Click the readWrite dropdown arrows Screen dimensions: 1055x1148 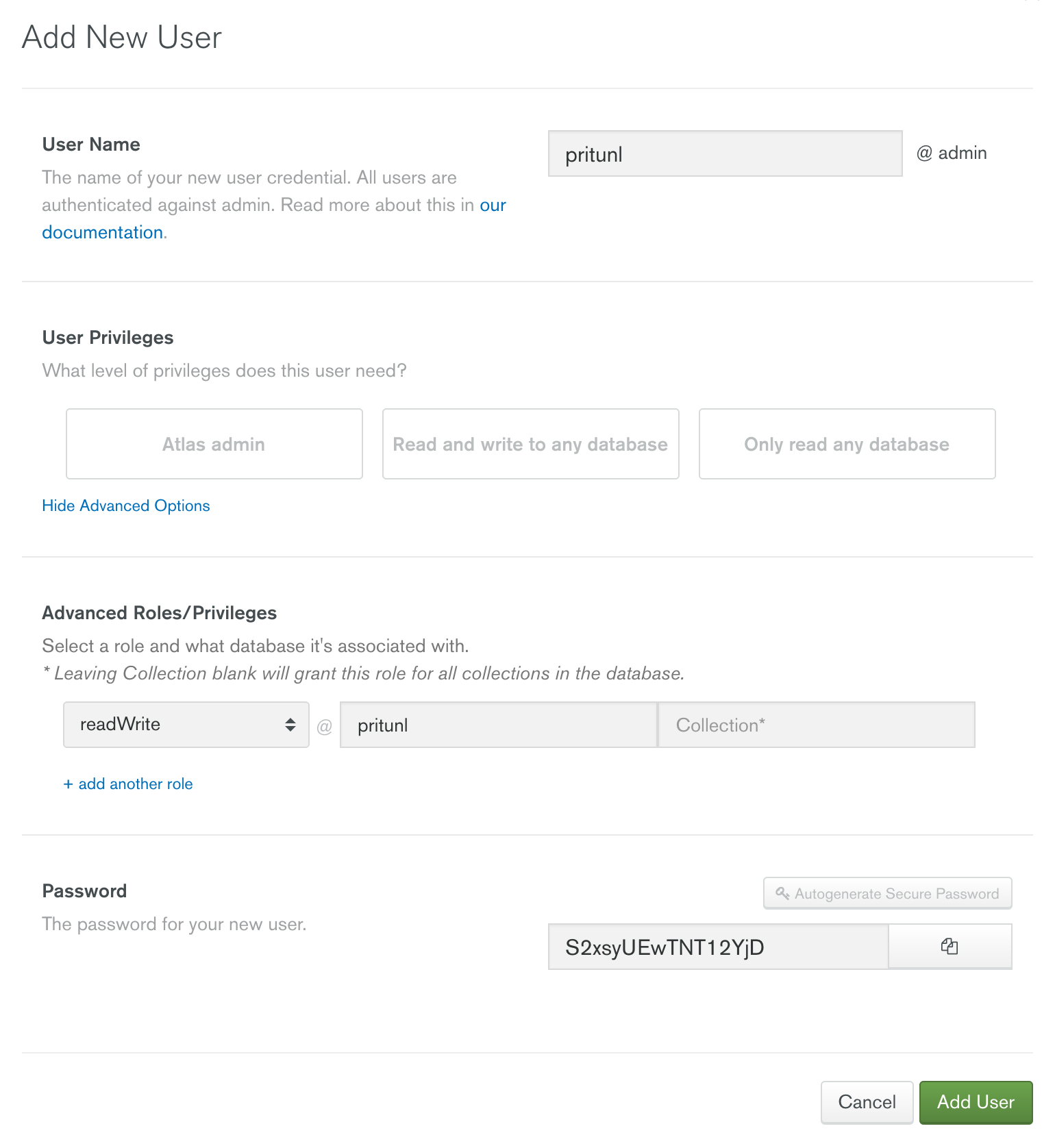[x=290, y=725]
